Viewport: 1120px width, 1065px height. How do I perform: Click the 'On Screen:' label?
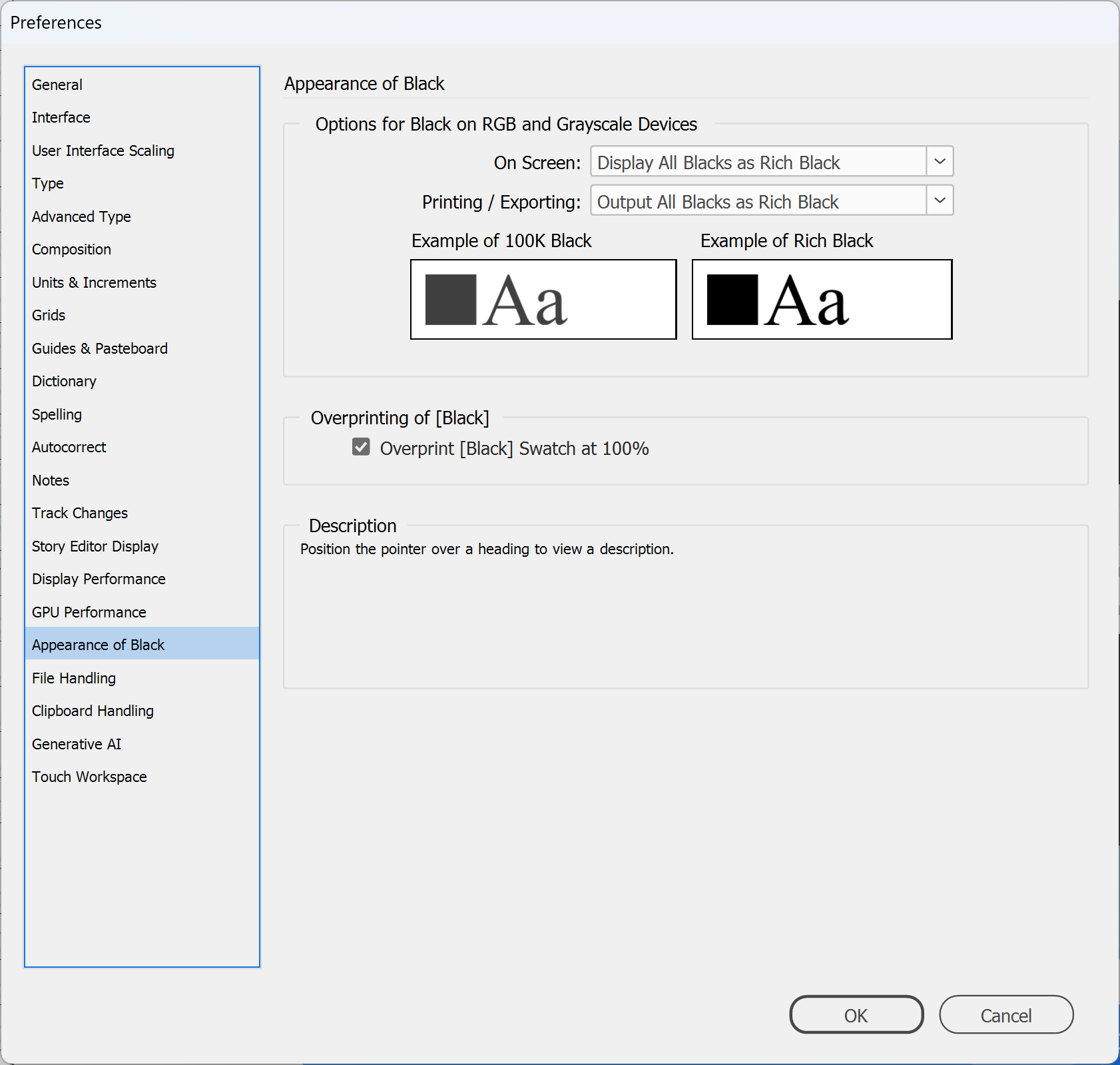[537, 163]
